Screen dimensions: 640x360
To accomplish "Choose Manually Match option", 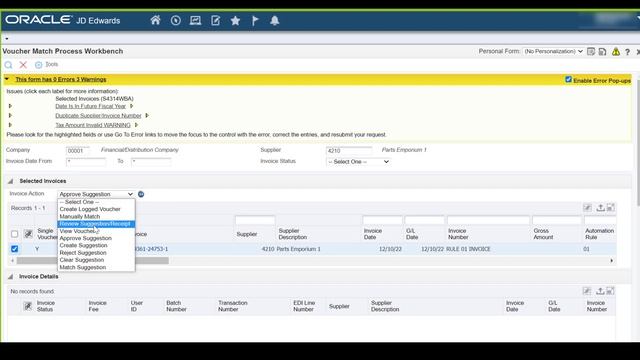I will 80,216.
